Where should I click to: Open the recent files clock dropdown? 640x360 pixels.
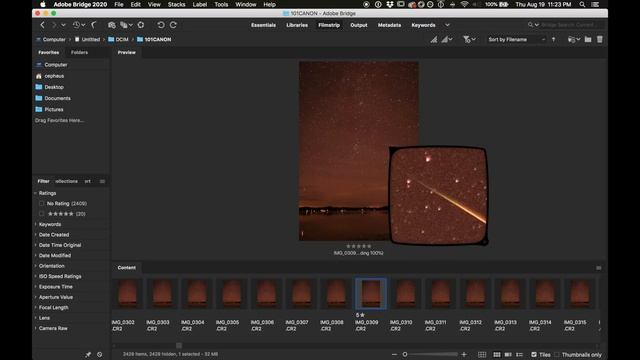point(79,25)
